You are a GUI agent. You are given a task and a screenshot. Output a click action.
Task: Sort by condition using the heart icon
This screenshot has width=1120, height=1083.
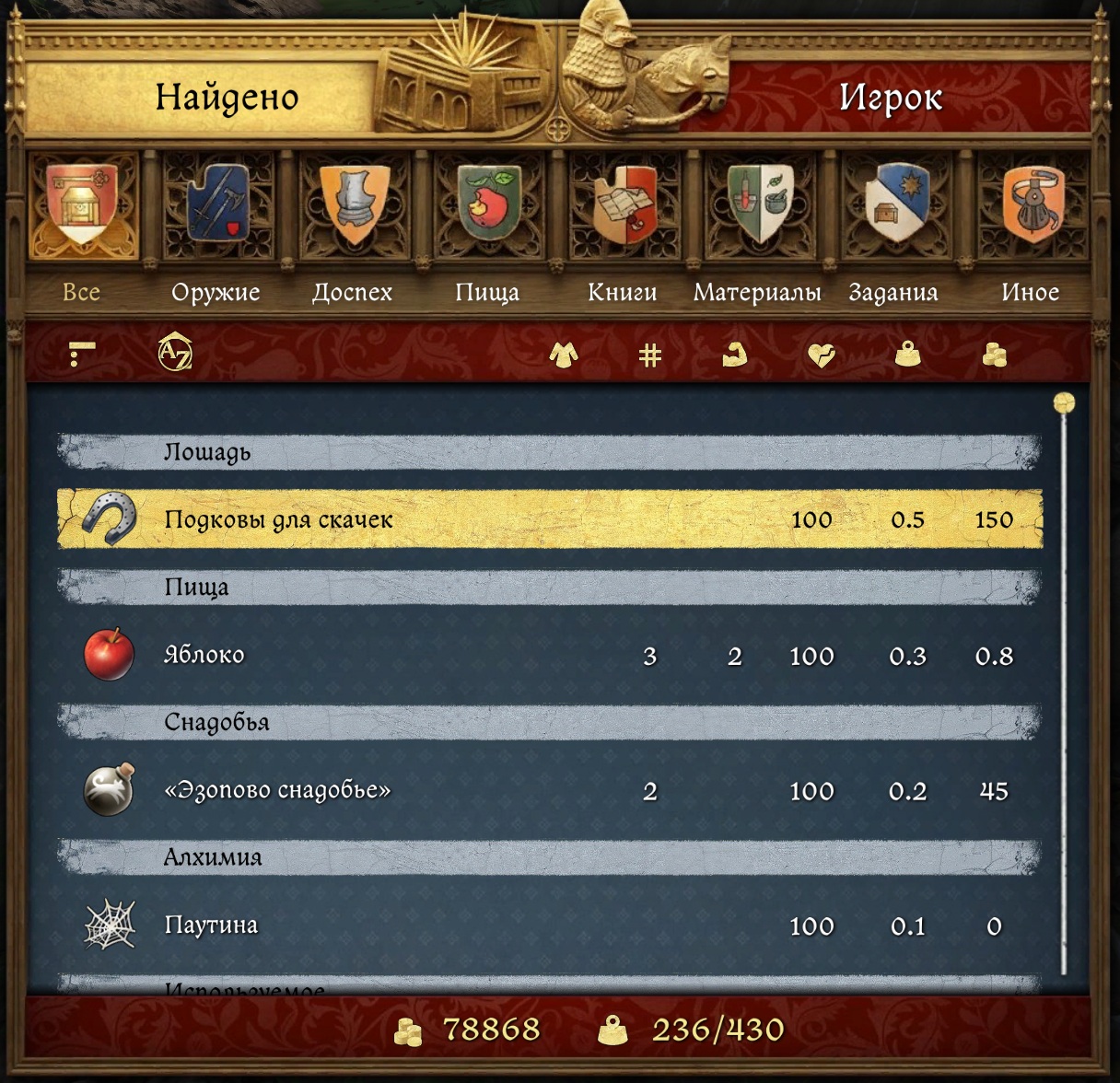[x=821, y=355]
